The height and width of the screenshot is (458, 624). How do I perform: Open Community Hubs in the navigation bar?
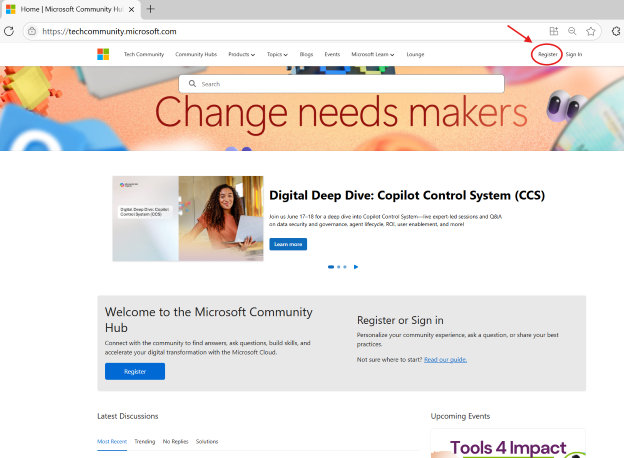tap(196, 54)
